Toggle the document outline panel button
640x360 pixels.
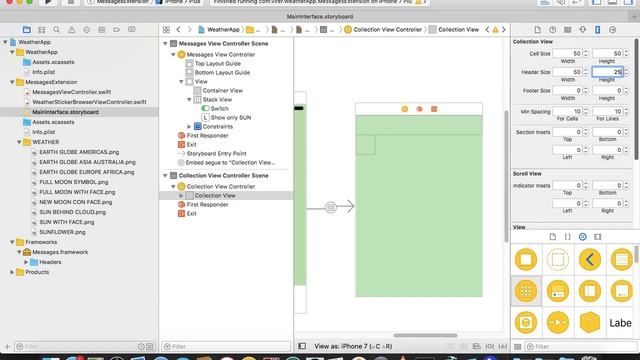302,346
